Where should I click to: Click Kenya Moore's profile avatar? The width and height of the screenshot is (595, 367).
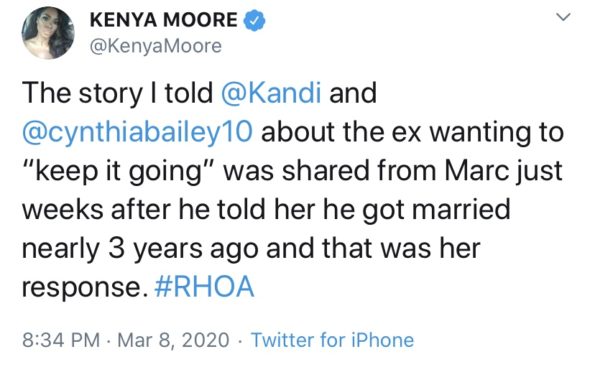pos(48,33)
